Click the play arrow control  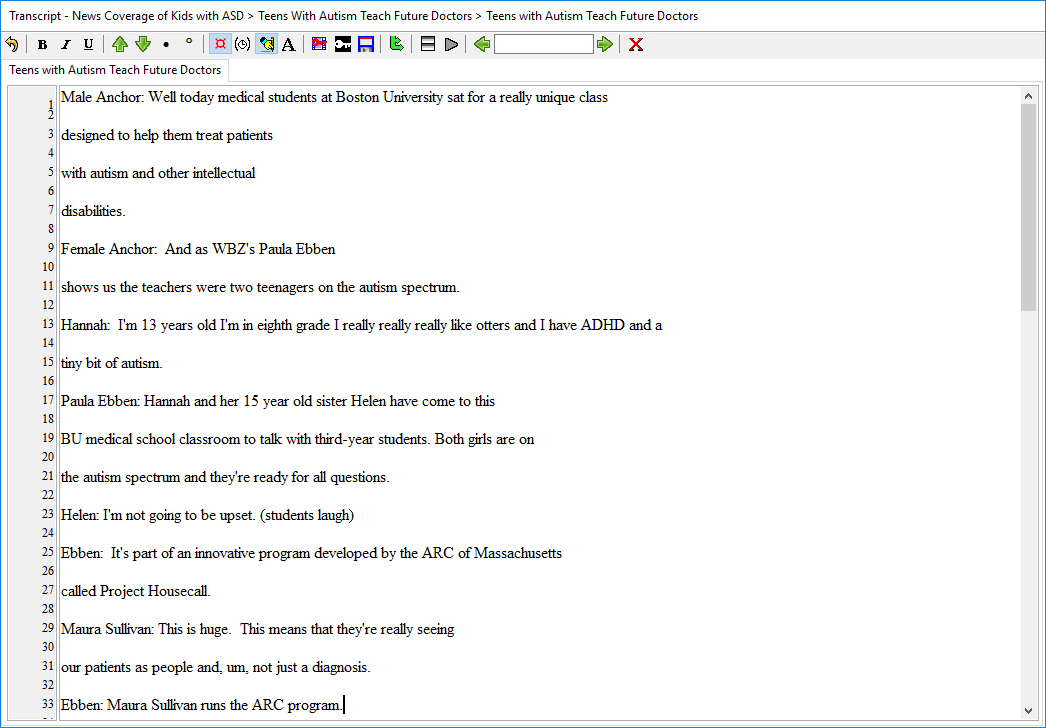pyautogui.click(x=451, y=43)
